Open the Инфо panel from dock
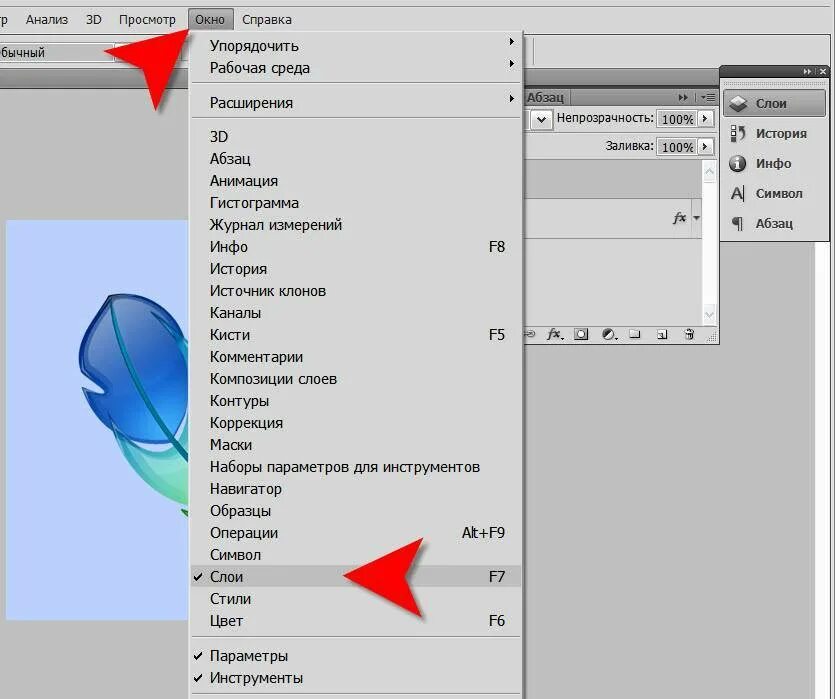Screen dimensions: 835x699 pyautogui.click(x=774, y=163)
